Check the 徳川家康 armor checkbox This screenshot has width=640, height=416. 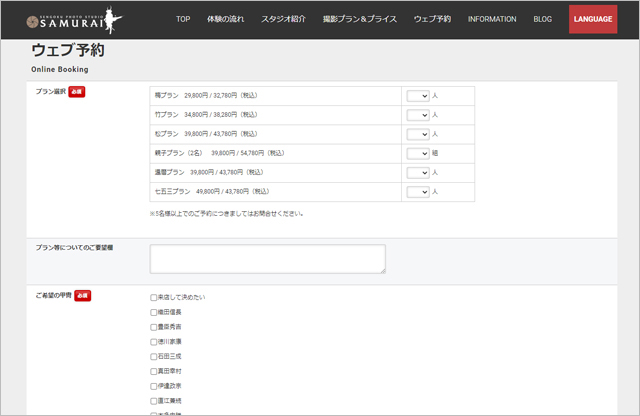(153, 342)
